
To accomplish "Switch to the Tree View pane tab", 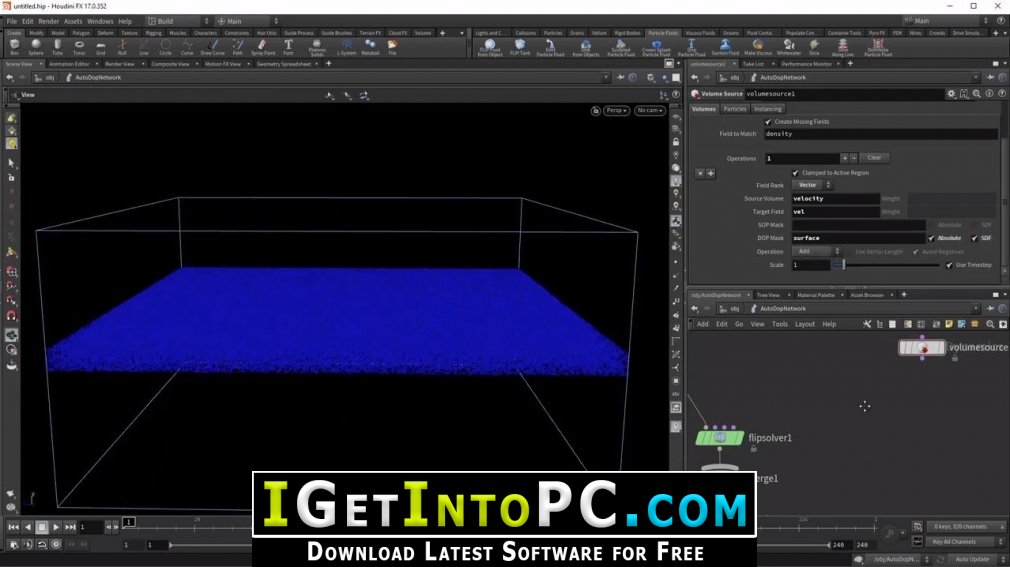I will [x=768, y=295].
